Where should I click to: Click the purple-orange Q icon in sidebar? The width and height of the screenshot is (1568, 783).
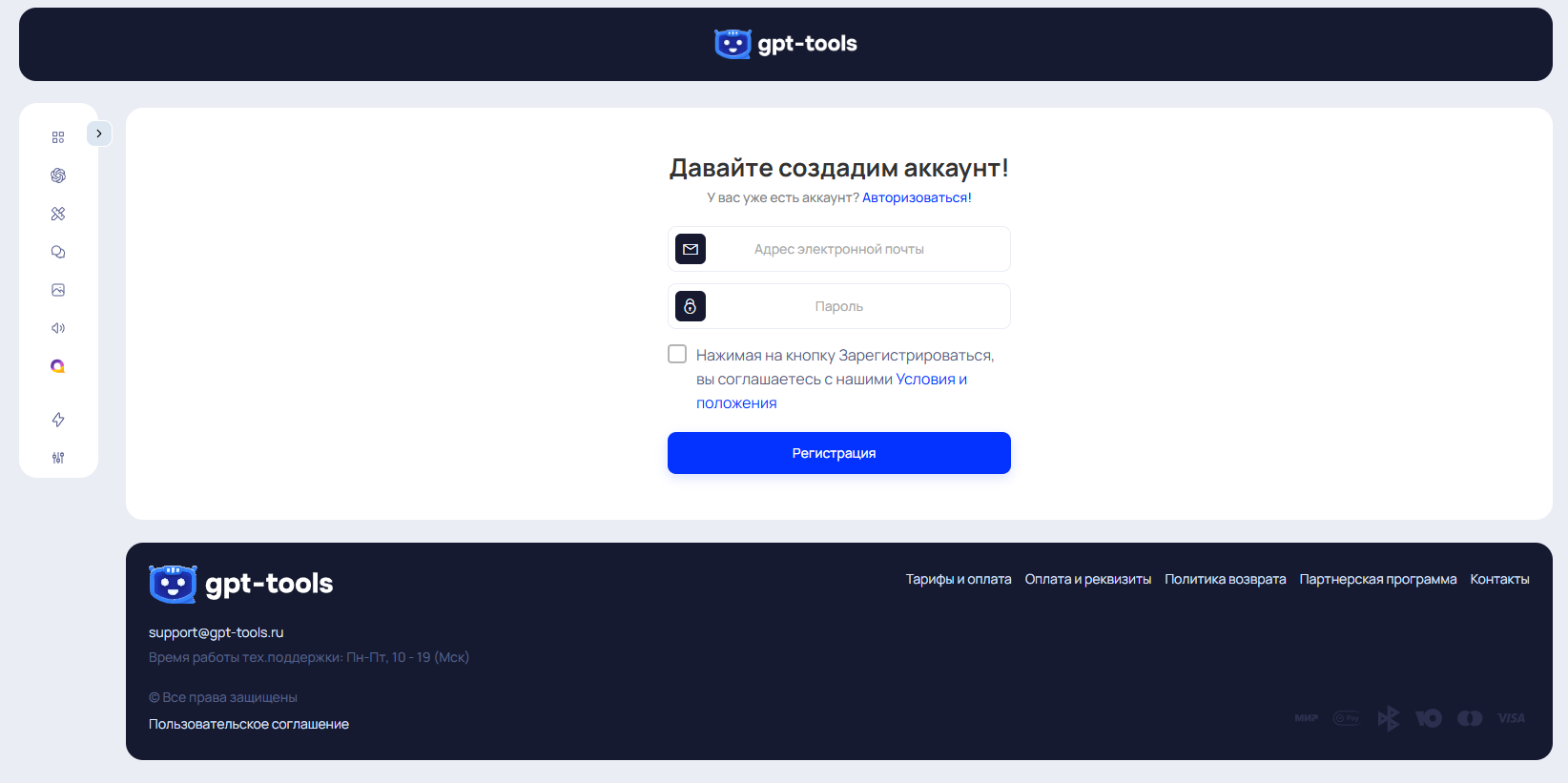point(58,366)
